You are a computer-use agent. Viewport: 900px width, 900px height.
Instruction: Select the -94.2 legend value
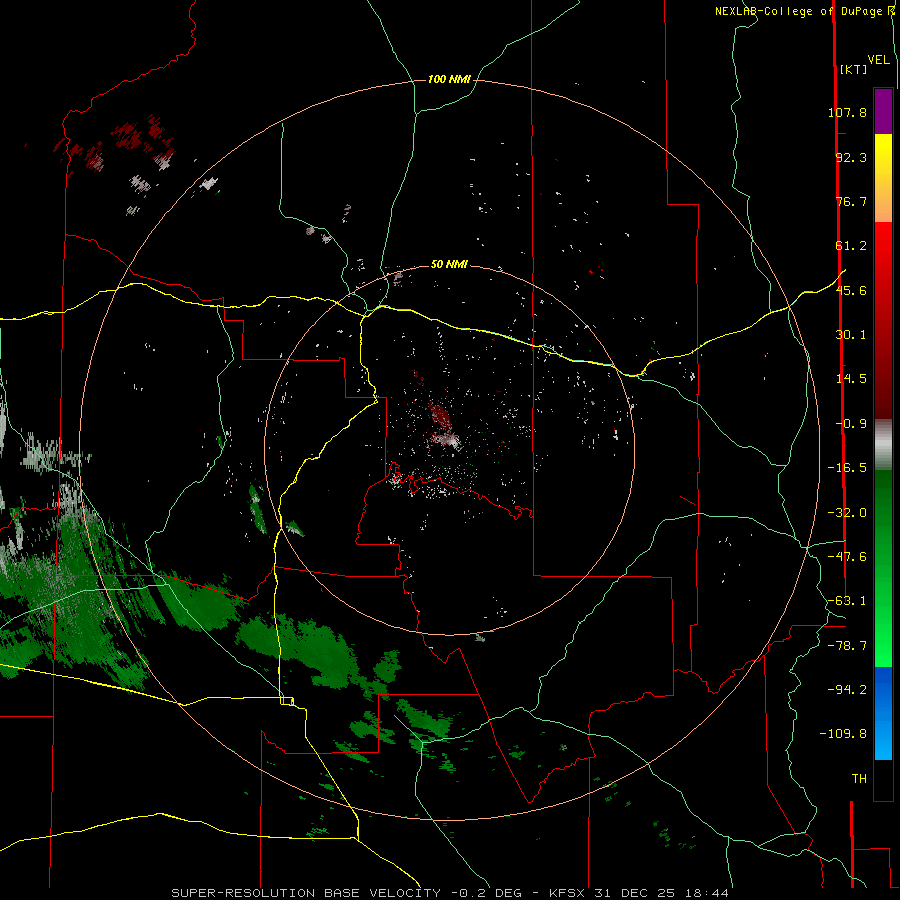847,689
